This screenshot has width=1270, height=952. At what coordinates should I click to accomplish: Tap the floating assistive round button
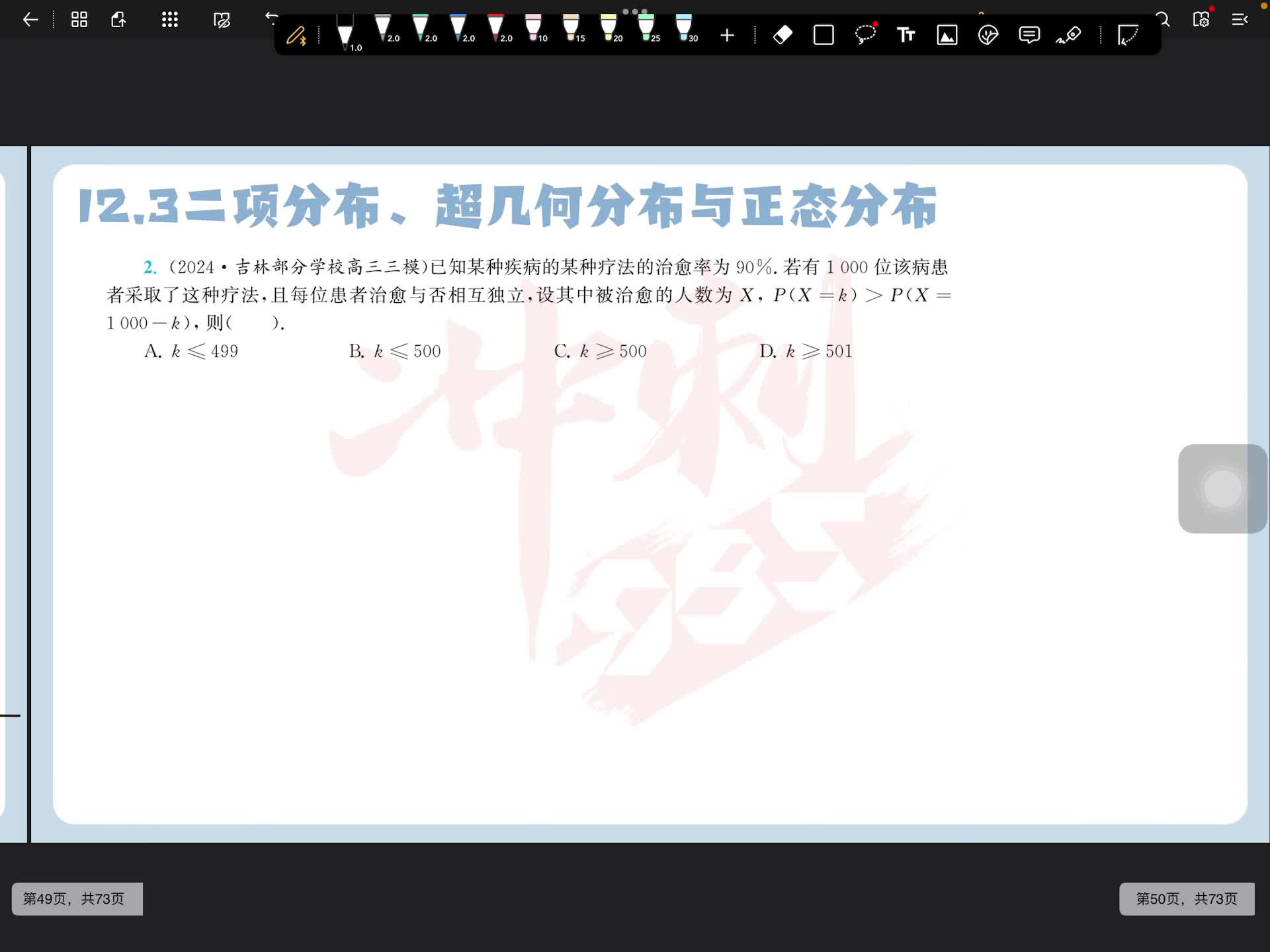click(x=1222, y=489)
